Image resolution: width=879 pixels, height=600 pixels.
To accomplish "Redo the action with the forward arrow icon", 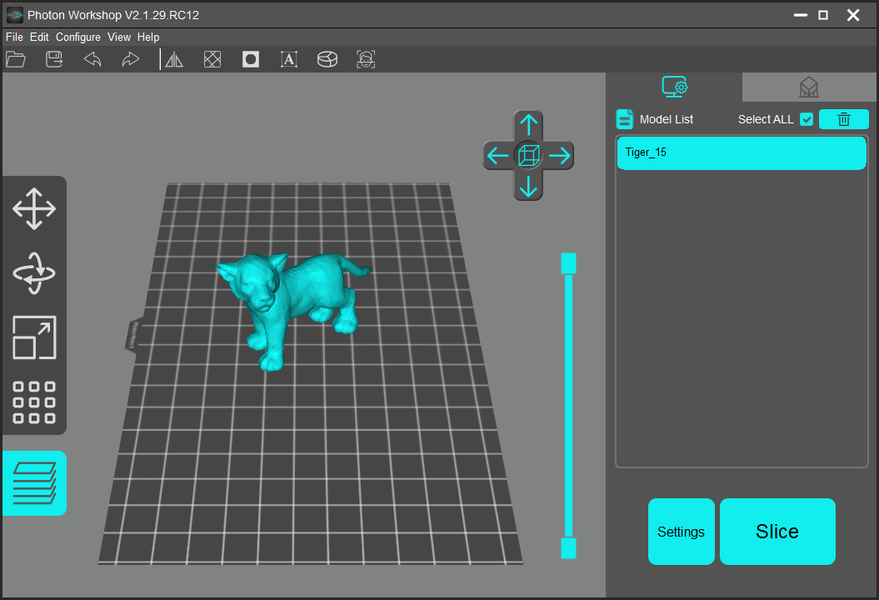I will (x=130, y=59).
